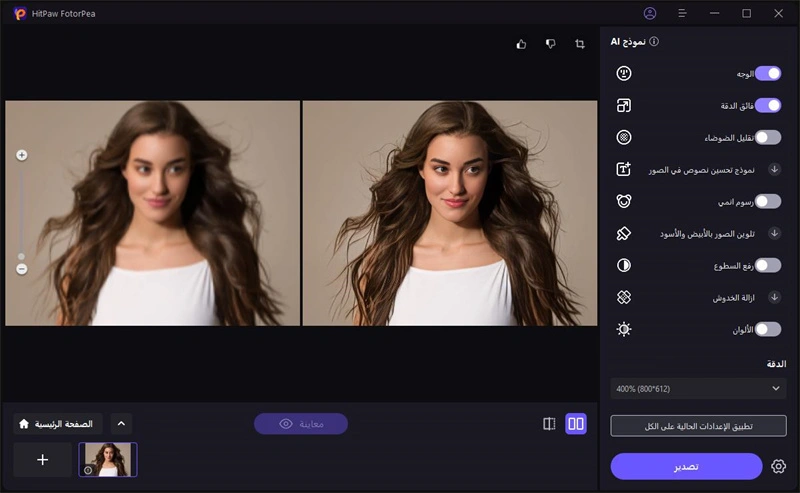The height and width of the screenshot is (493, 800).
Task: Disable the الوجه face model toggle
Action: pos(767,73)
